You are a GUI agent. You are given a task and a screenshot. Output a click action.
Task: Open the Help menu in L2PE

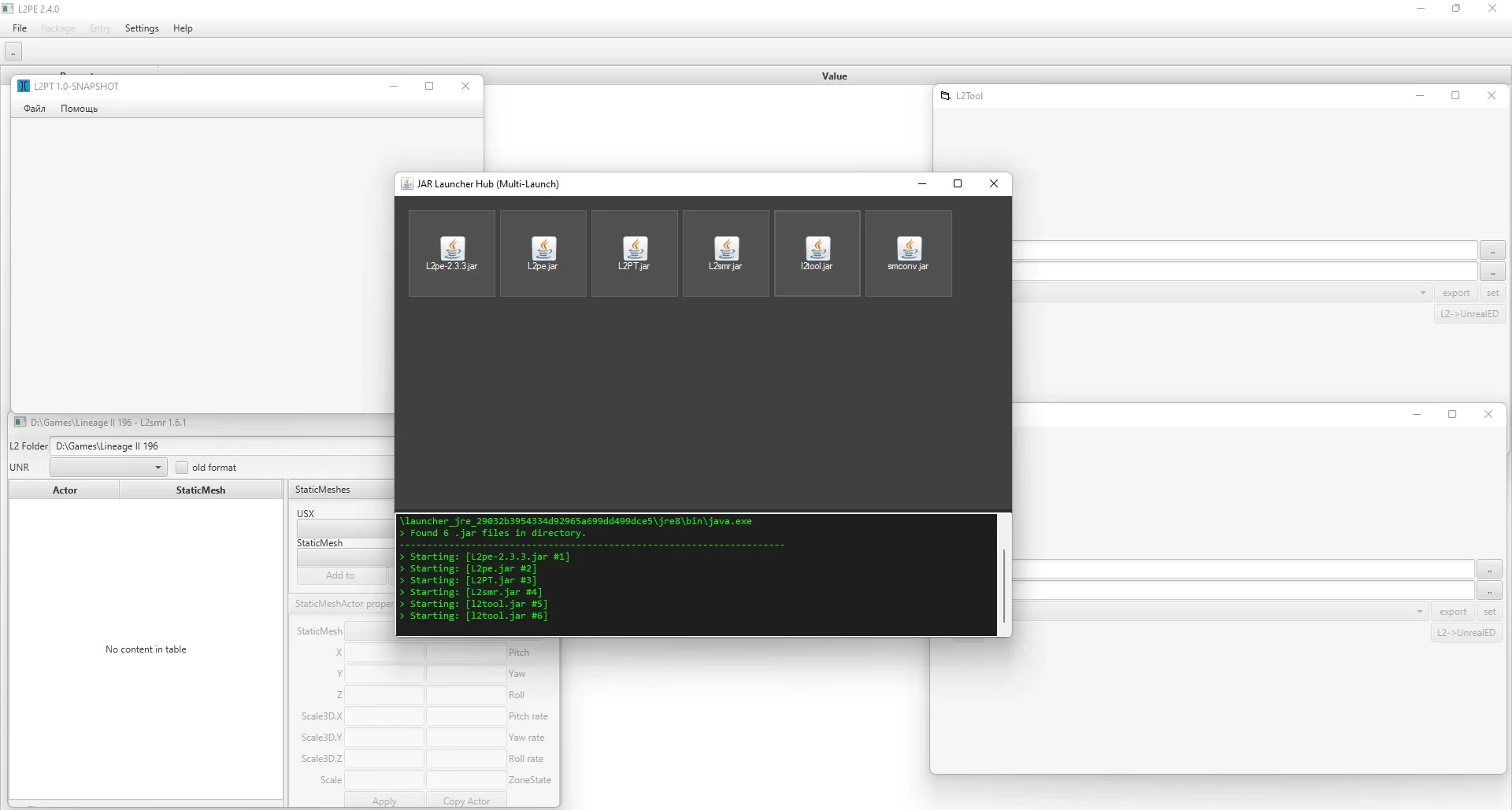tap(183, 28)
